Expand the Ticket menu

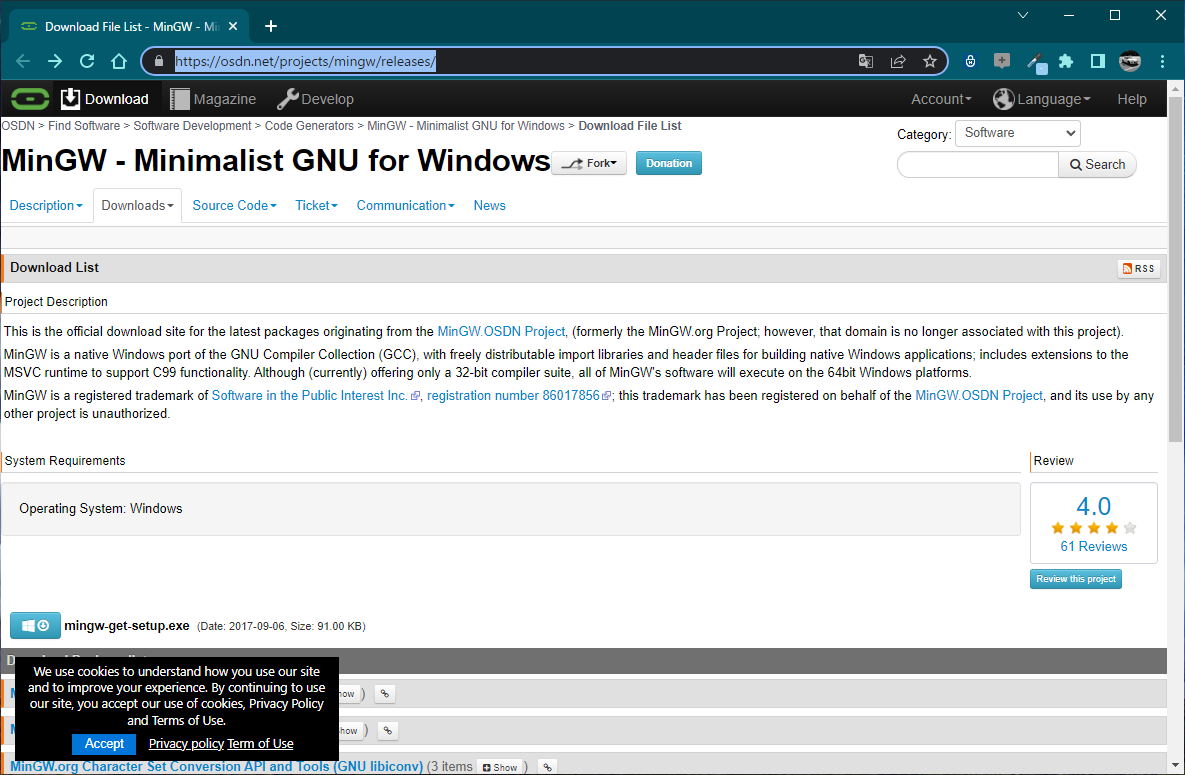coord(316,206)
